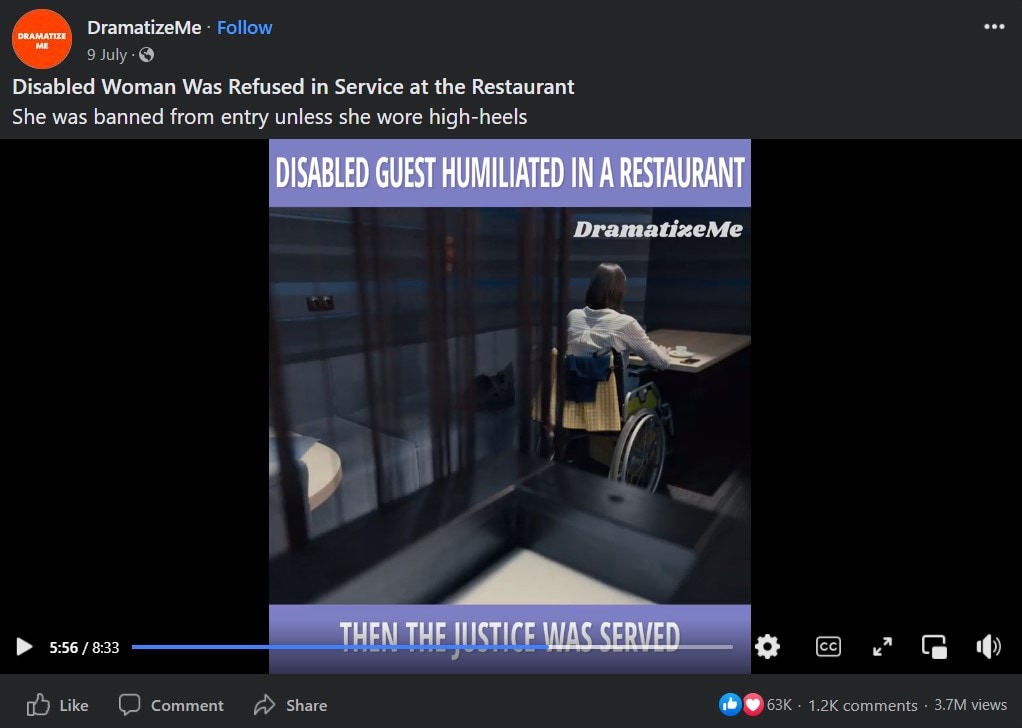Screen dimensions: 1022x728
Task: Like the post
Action: [x=57, y=705]
